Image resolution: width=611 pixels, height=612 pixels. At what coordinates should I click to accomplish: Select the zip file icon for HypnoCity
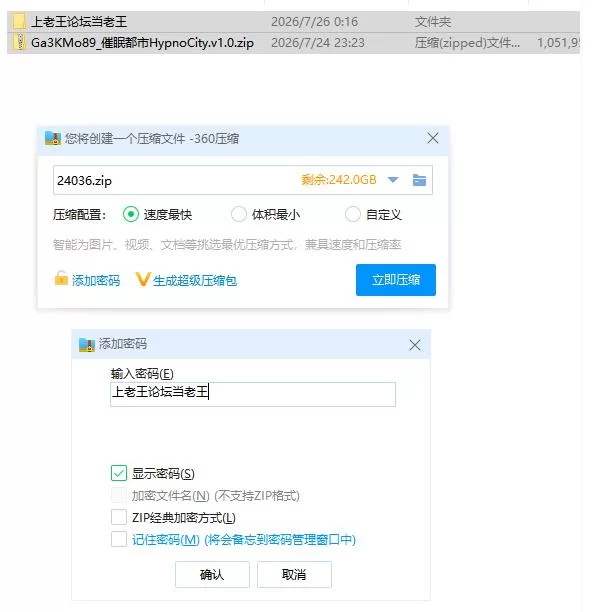coord(19,42)
